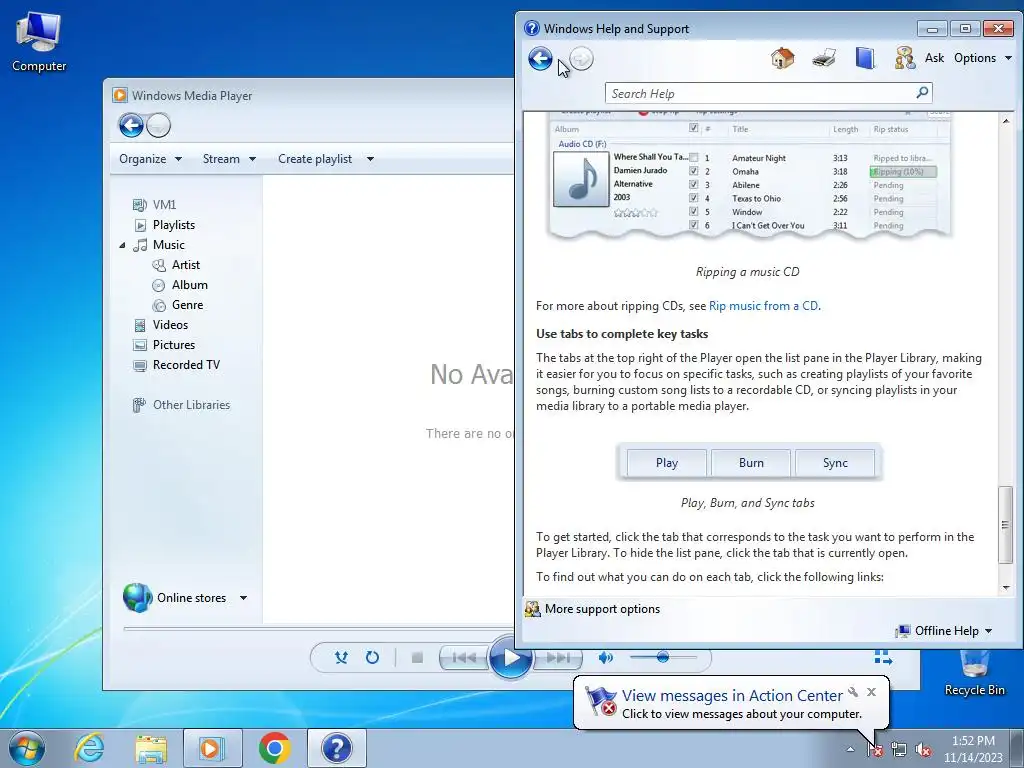
Task: Toggle shuffle in Media Player controls
Action: point(341,658)
